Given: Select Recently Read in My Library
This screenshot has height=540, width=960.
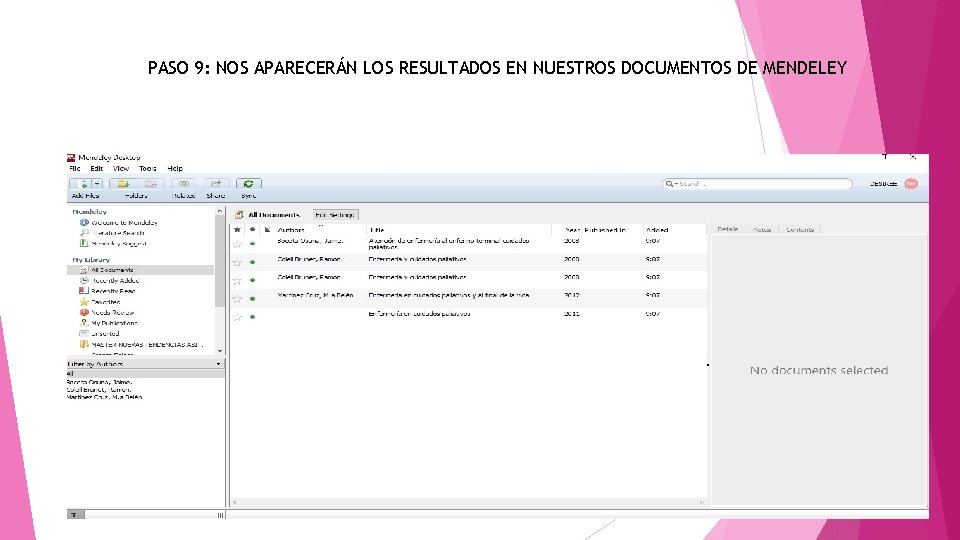Looking at the screenshot, I should [108, 291].
